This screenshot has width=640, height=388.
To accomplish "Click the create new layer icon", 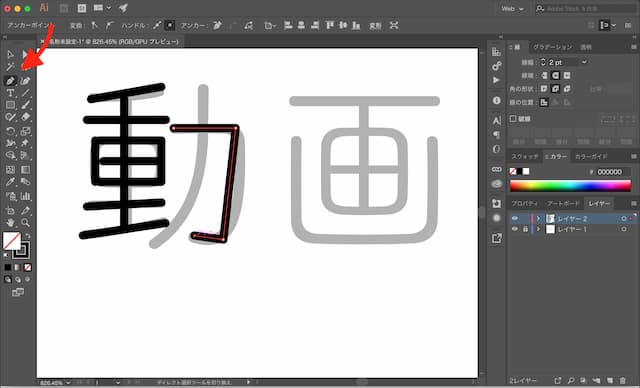I will (610, 381).
